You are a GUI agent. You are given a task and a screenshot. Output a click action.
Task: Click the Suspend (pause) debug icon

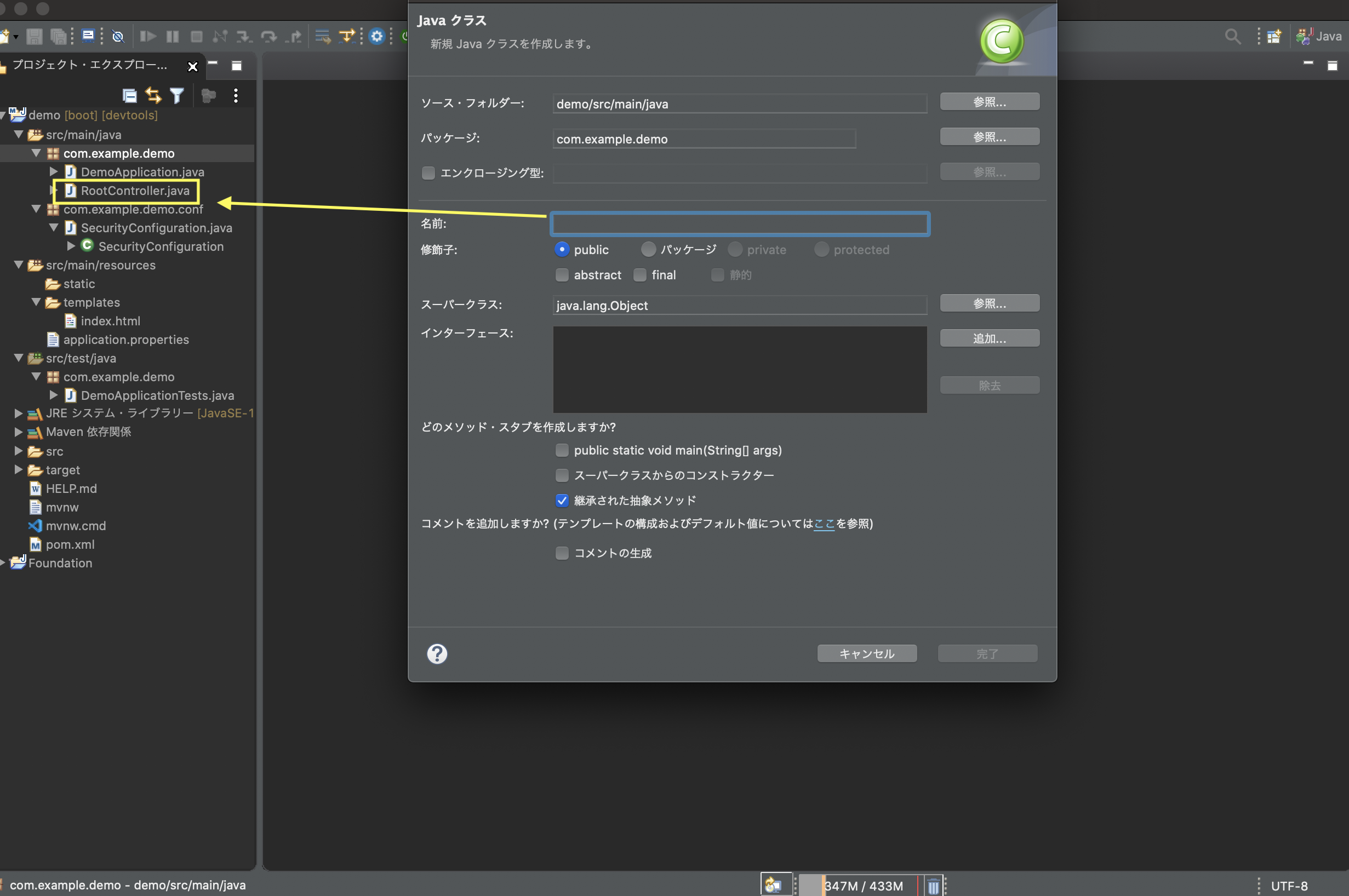point(172,37)
